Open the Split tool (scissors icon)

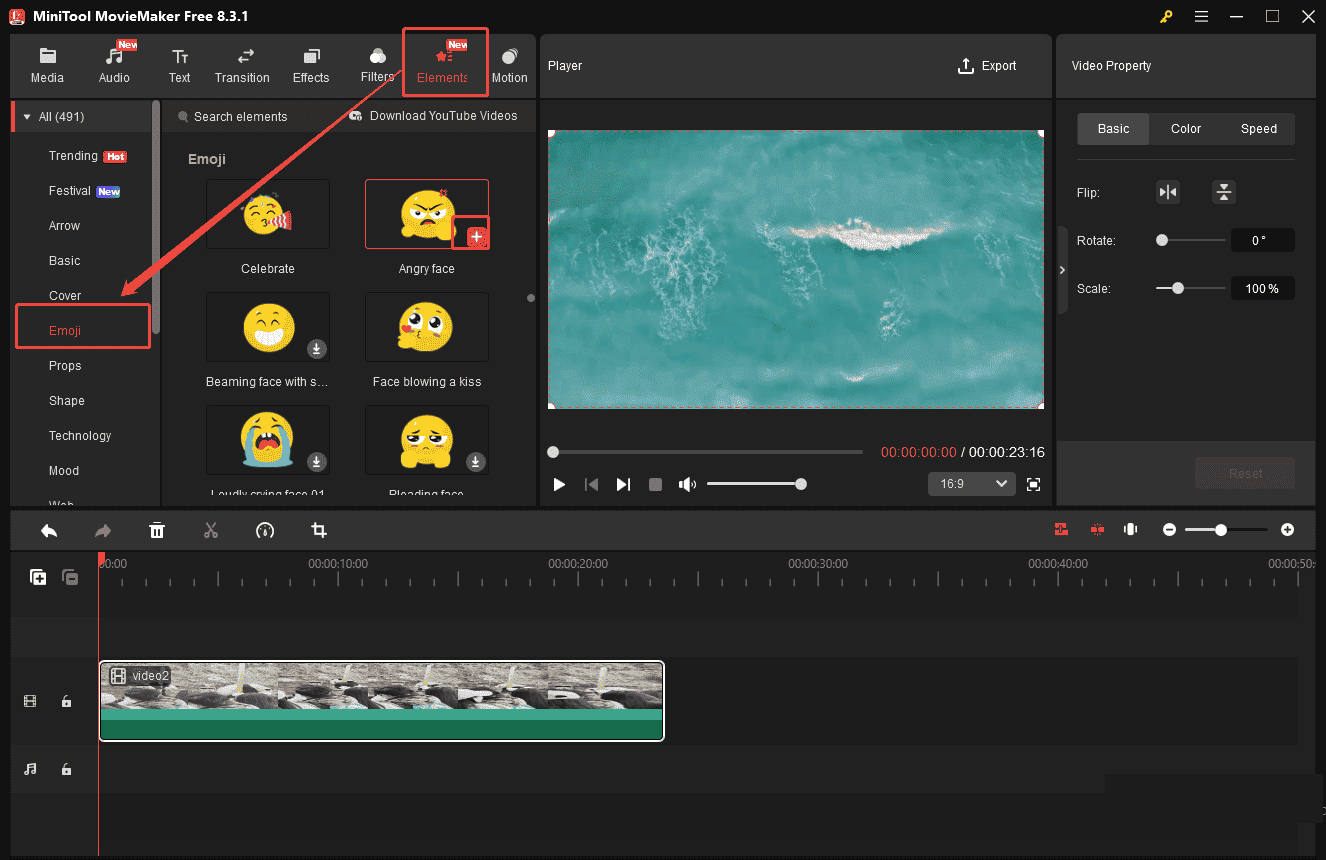[211, 530]
